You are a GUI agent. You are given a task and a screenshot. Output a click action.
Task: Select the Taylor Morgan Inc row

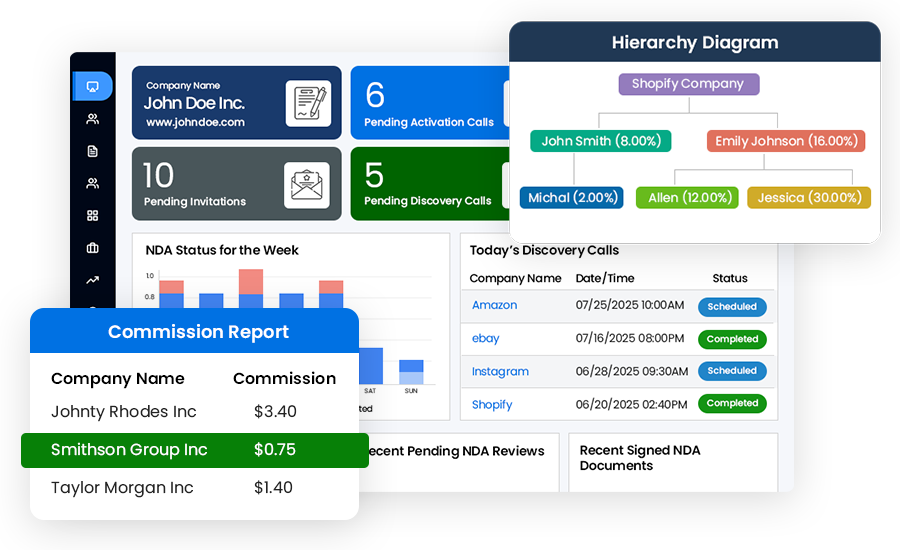click(x=194, y=487)
